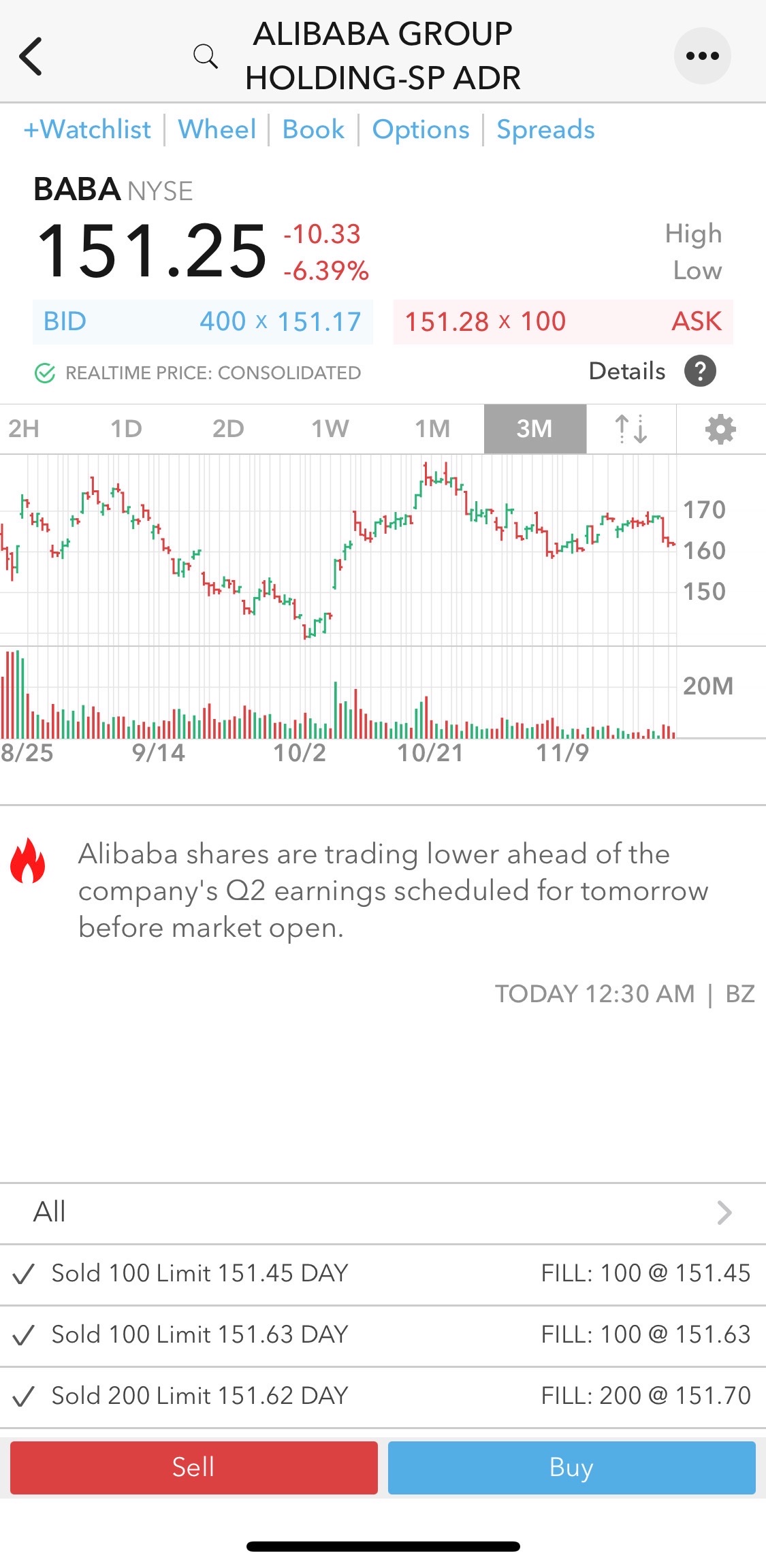
Task: Open the symbol search magnifier icon
Action: (x=205, y=57)
